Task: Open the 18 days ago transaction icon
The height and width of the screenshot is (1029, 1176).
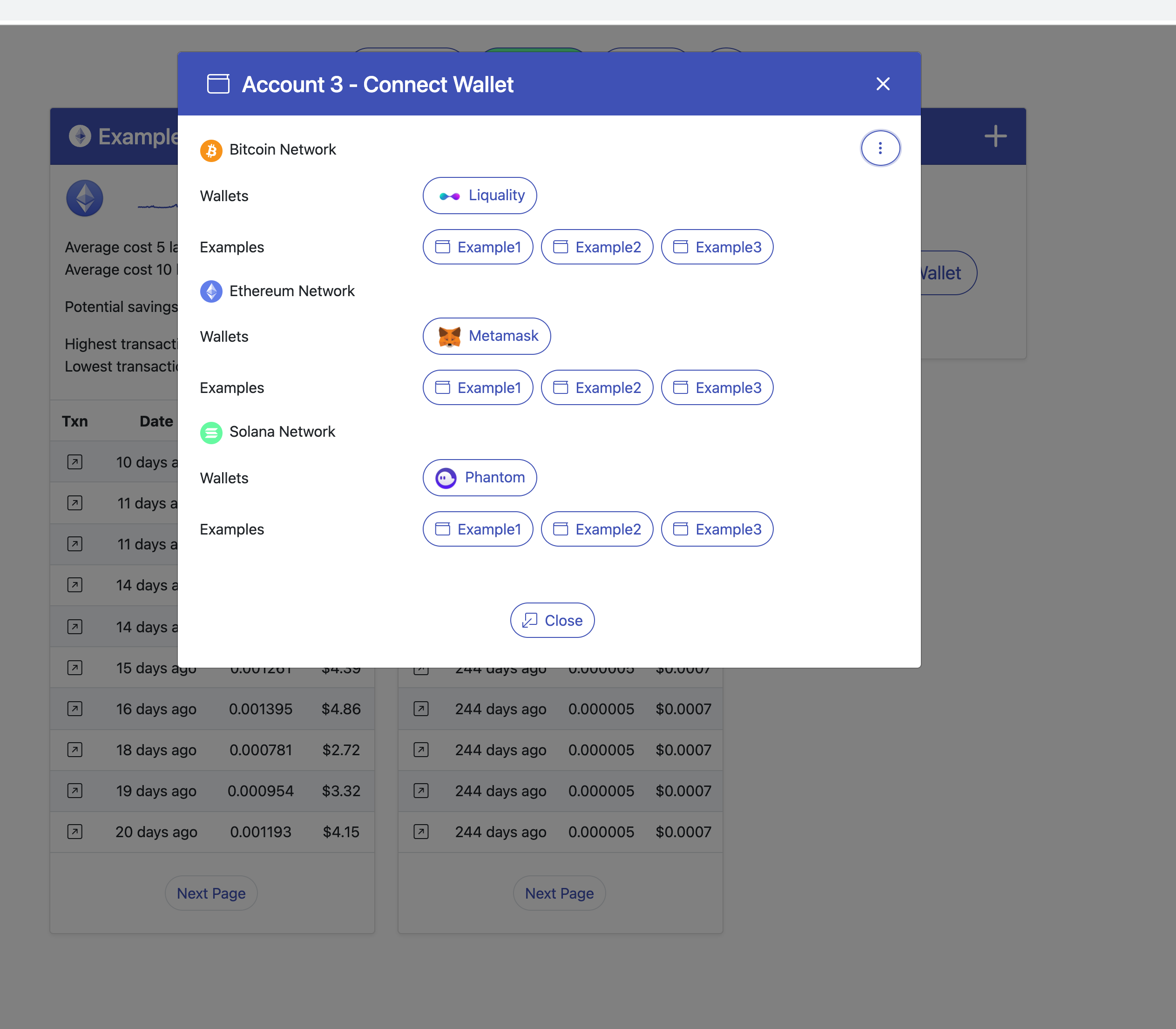Action: 74,750
